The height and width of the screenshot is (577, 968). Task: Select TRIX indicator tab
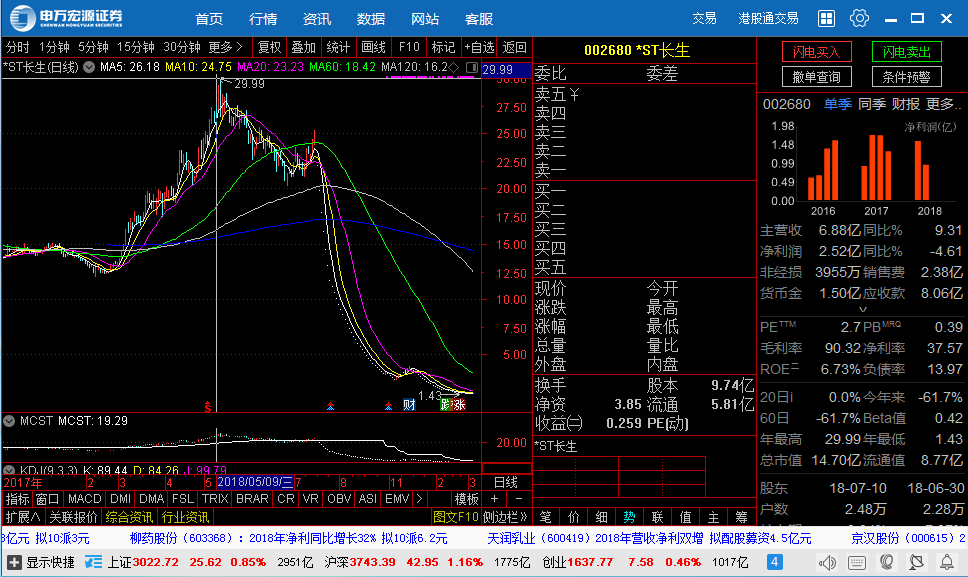(x=215, y=499)
